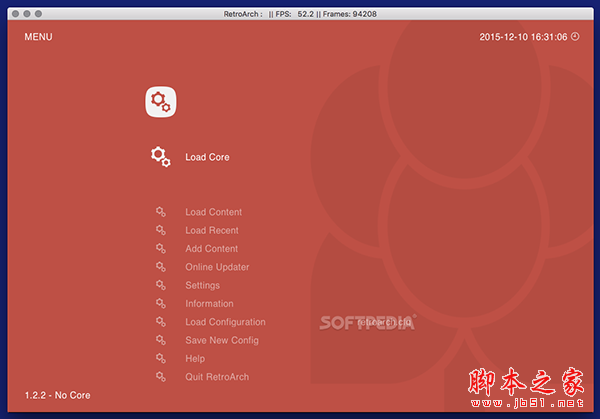Maximize the RetroArch window

[38, 14]
